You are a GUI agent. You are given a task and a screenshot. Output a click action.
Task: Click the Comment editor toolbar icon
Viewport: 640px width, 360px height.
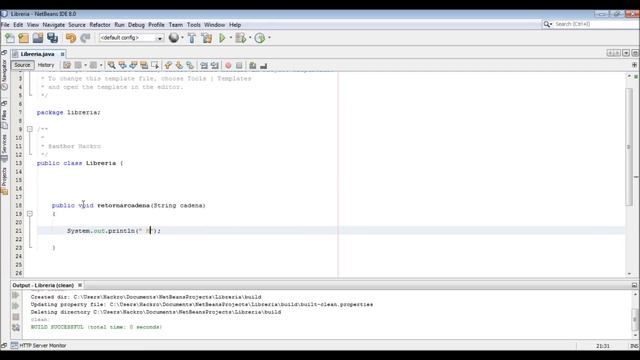tap(253, 65)
